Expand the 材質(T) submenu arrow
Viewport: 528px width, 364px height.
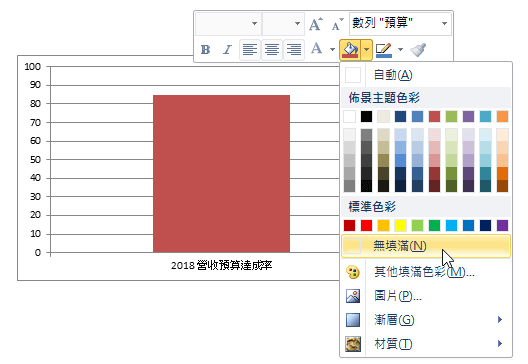point(500,343)
